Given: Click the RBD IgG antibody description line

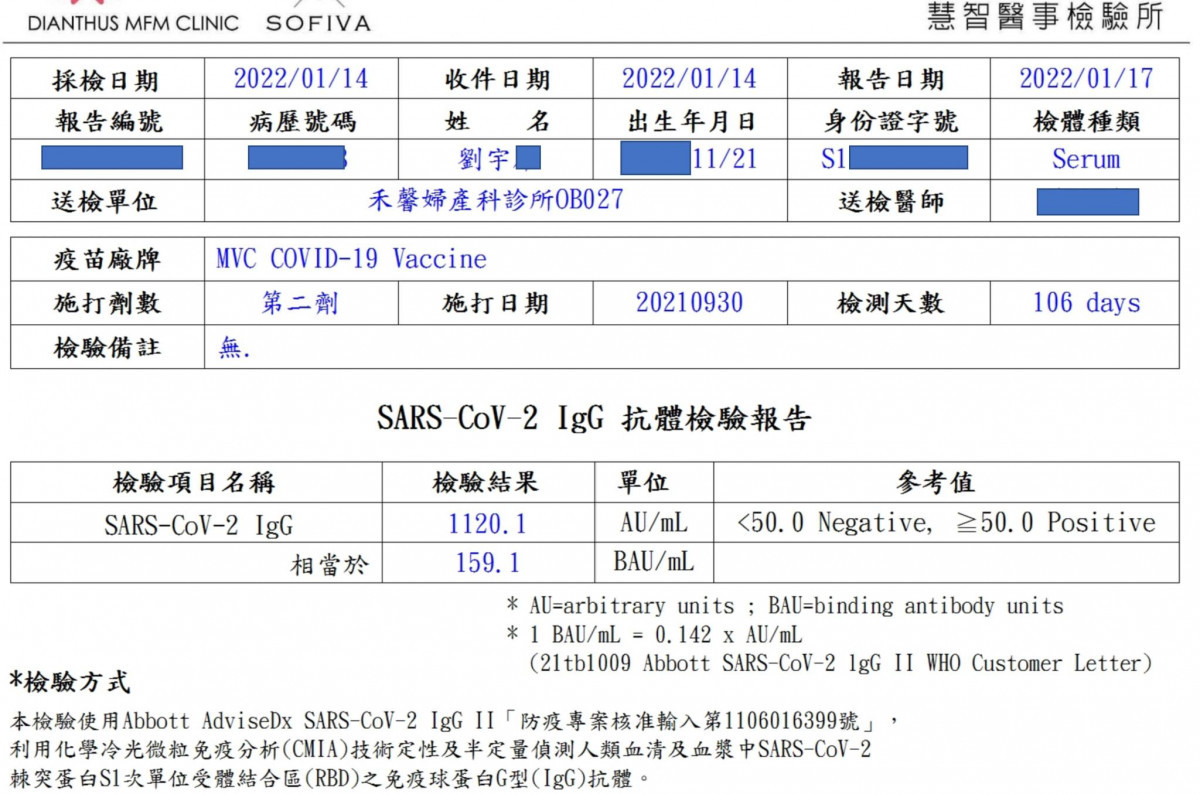Looking at the screenshot, I should pyautogui.click(x=331, y=777).
